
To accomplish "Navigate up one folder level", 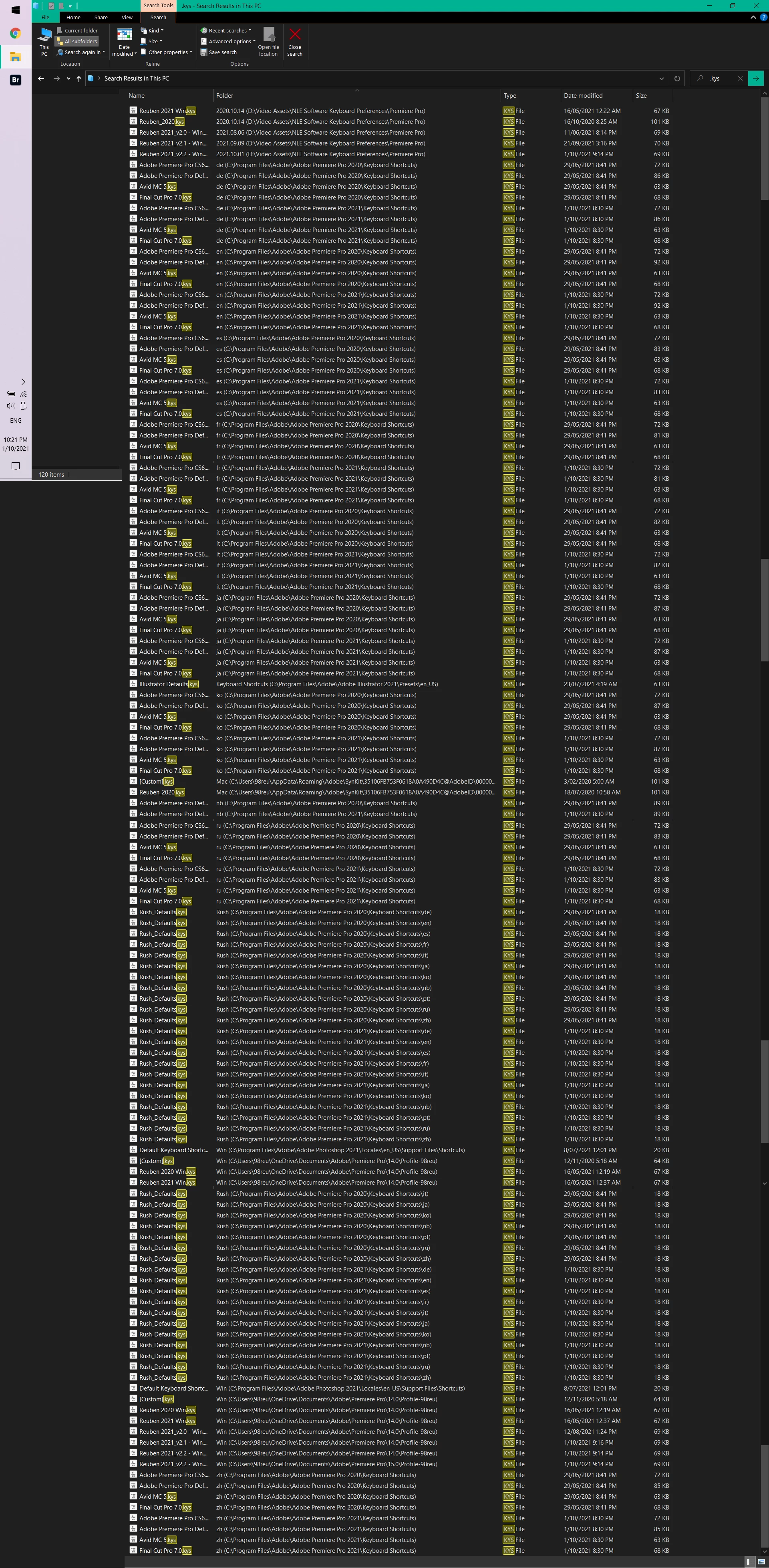I will point(79,79).
